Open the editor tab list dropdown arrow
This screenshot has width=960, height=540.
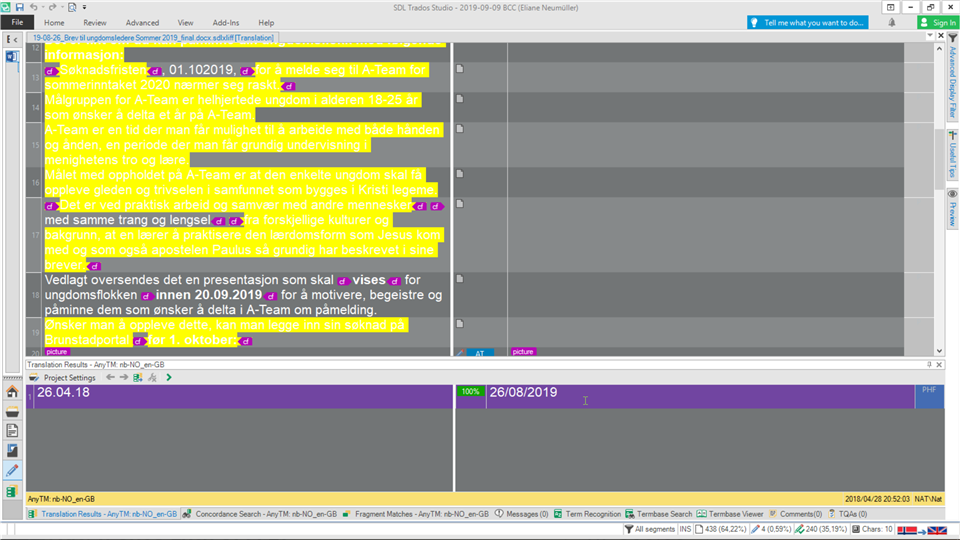[x=930, y=36]
